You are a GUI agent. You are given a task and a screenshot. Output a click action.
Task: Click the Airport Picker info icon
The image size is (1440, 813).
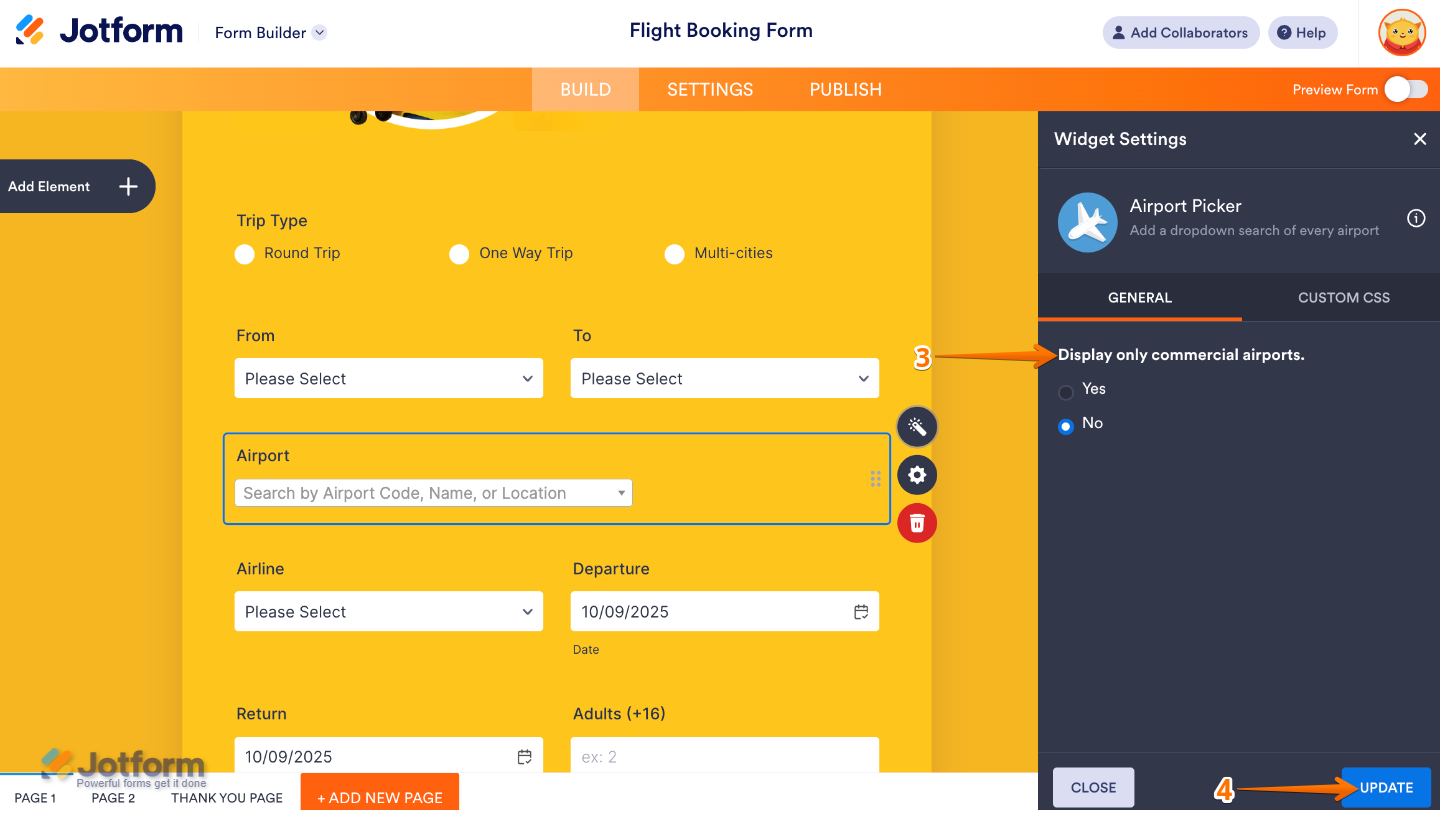1416,218
